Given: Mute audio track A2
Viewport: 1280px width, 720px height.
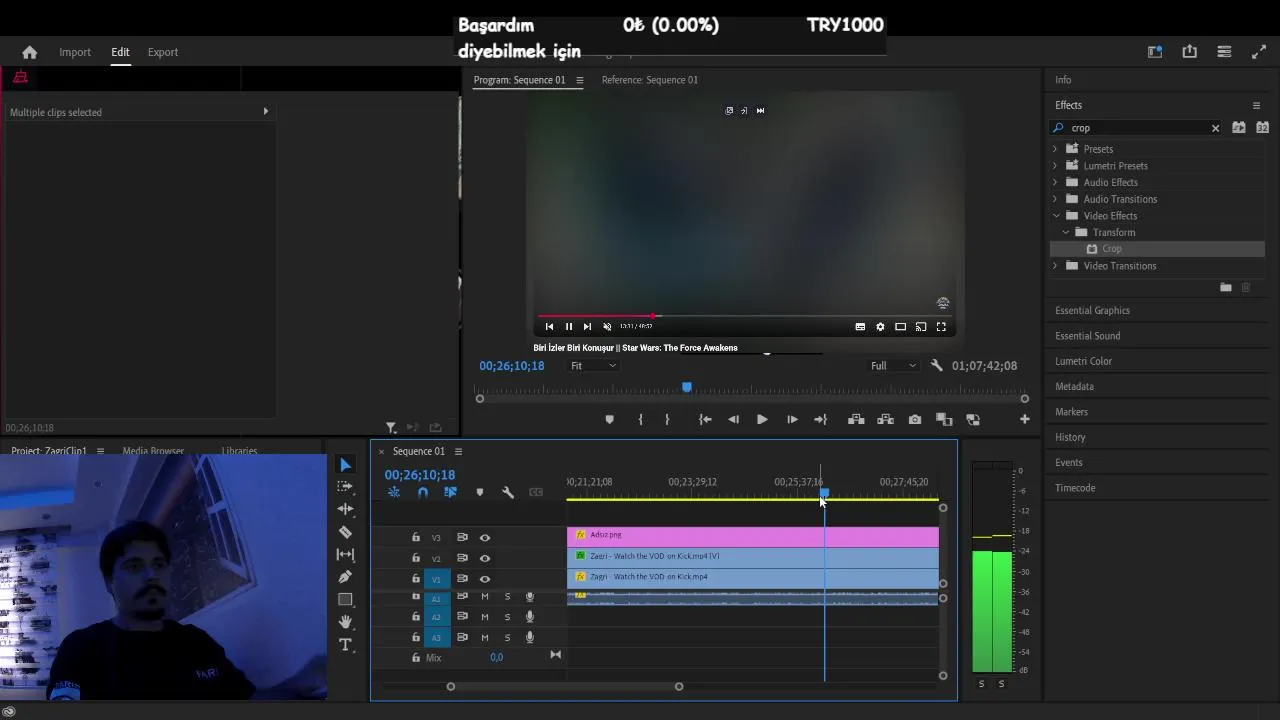Looking at the screenshot, I should tap(485, 617).
